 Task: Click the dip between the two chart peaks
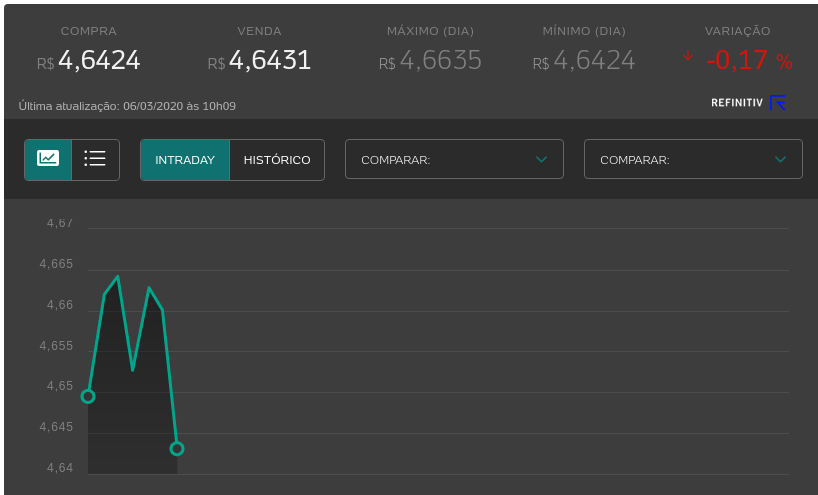coord(133,369)
